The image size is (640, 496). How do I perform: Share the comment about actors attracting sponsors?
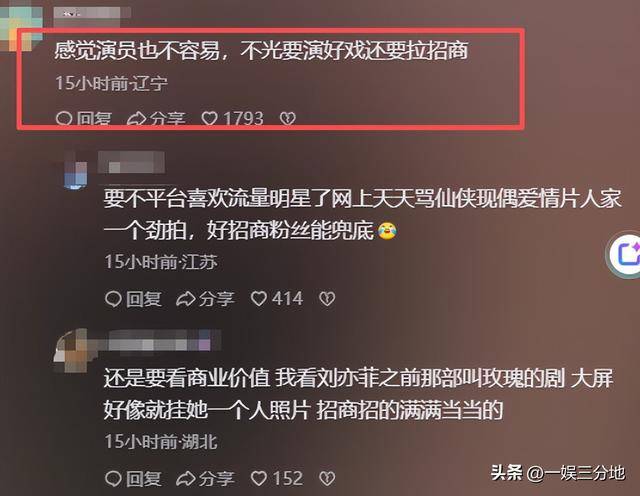click(x=156, y=119)
